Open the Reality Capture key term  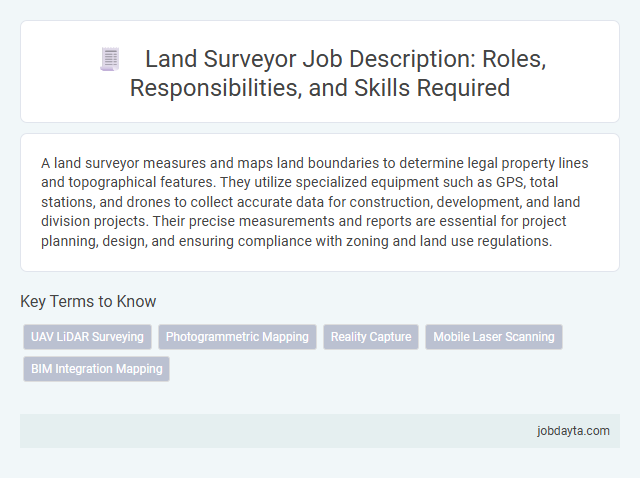[x=371, y=337]
